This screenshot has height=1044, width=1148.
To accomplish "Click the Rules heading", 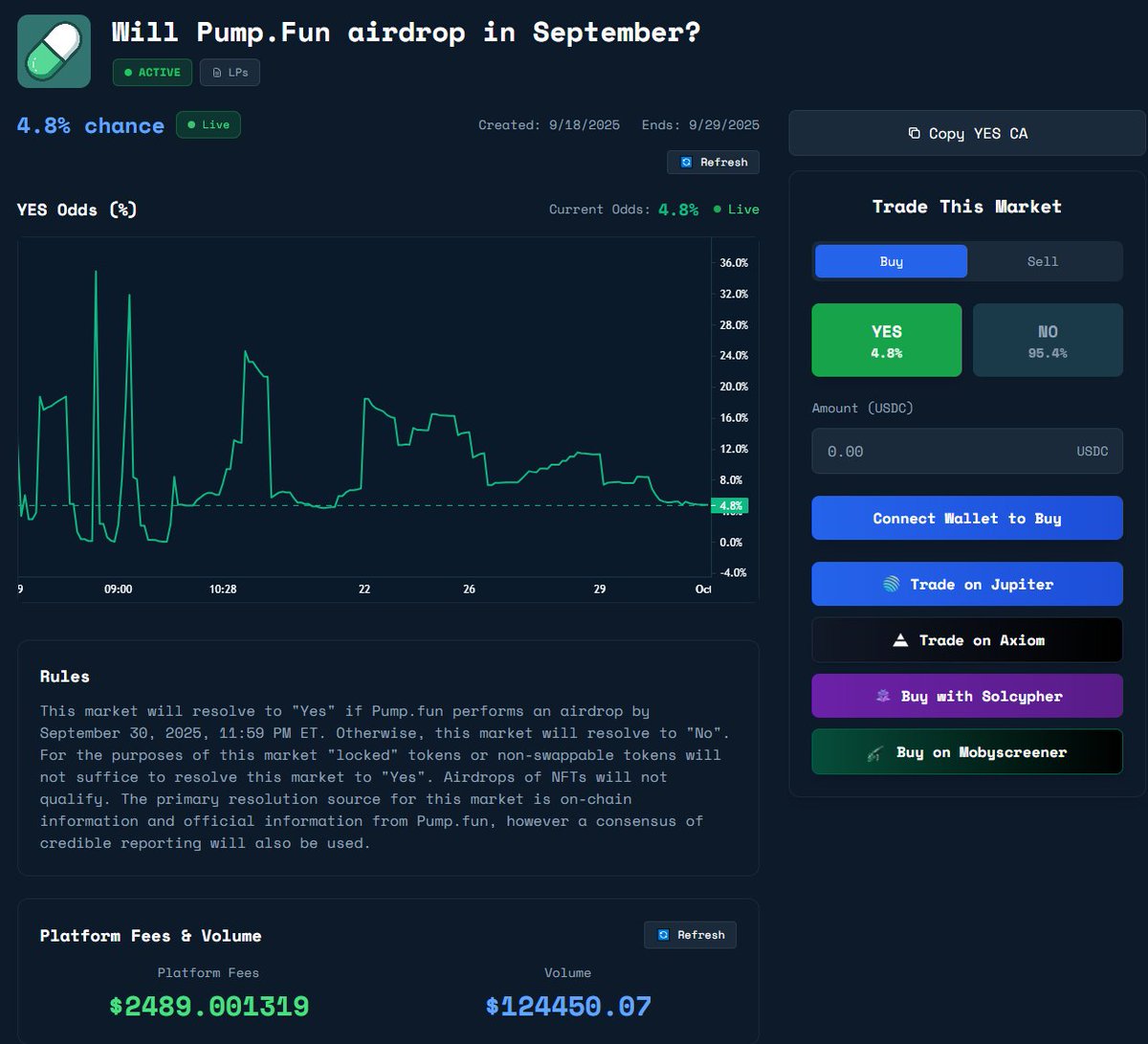I will coord(65,676).
